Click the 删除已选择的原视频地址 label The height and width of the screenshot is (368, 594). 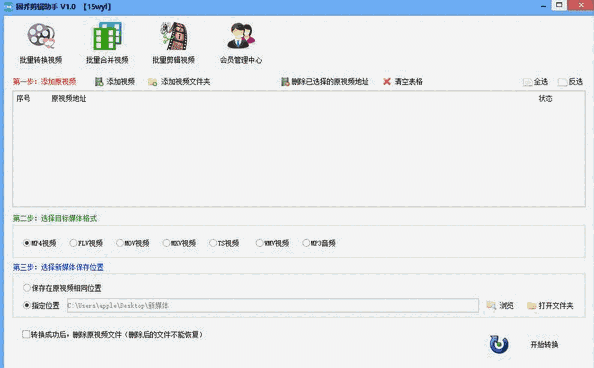330,81
